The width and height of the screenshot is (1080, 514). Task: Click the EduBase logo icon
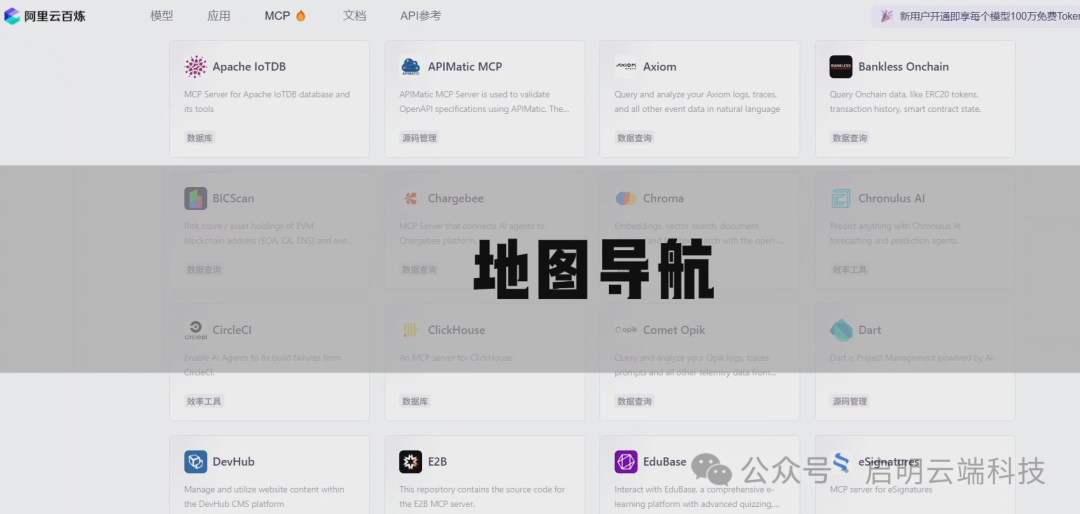(x=626, y=462)
